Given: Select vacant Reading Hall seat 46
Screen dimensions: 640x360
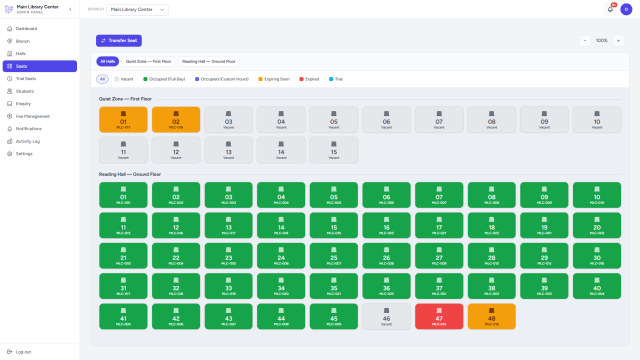Looking at the screenshot, I should coord(387,317).
